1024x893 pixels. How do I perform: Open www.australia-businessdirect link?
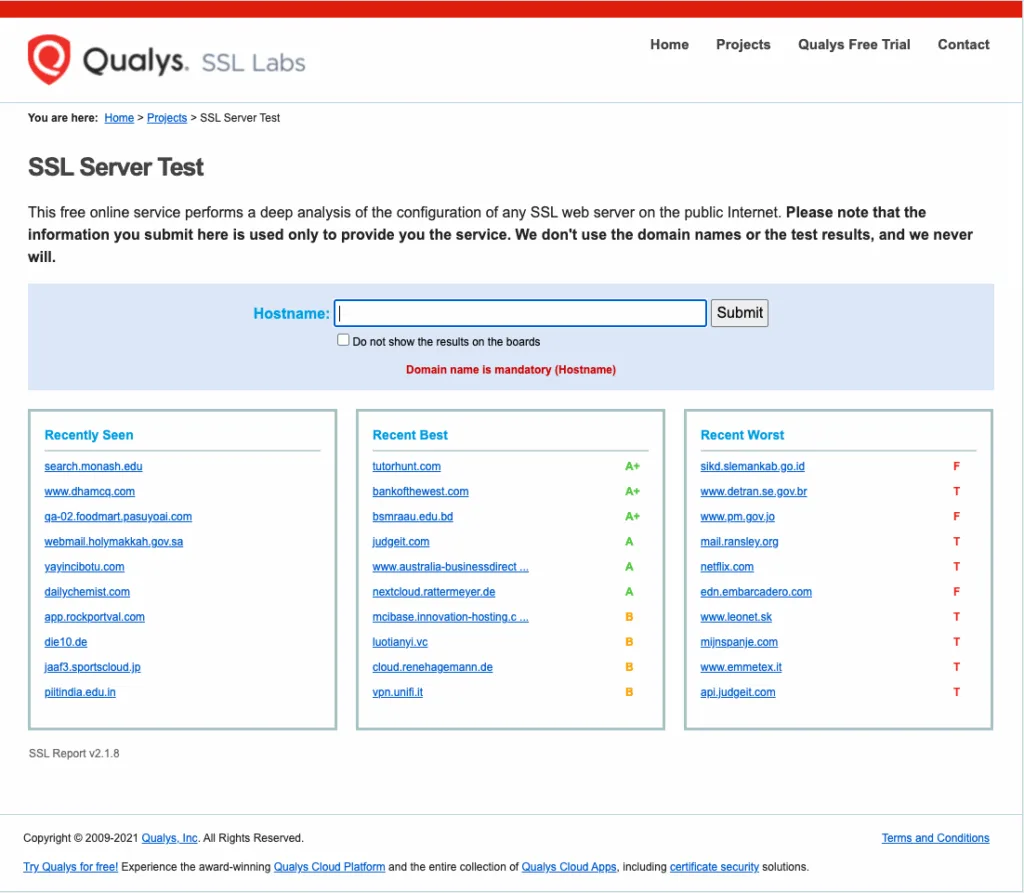[450, 567]
